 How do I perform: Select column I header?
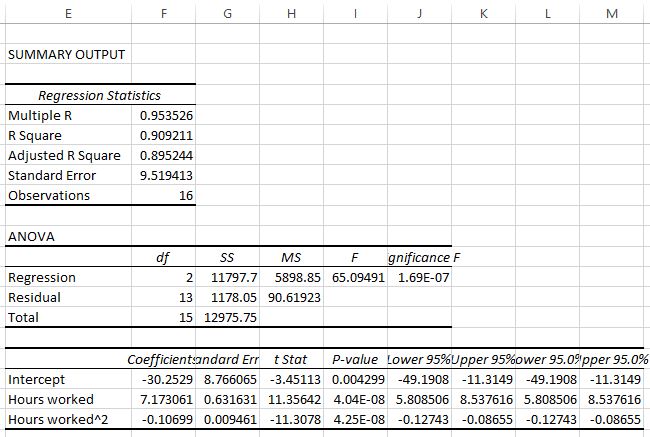[x=355, y=13]
